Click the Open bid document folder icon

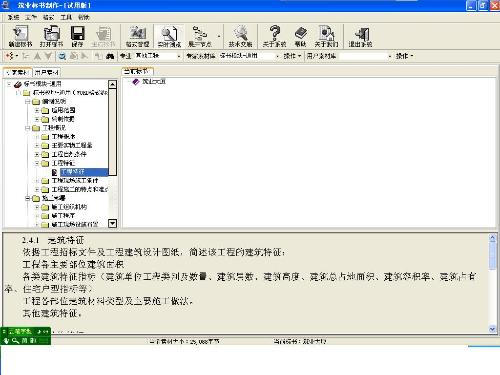[51, 36]
